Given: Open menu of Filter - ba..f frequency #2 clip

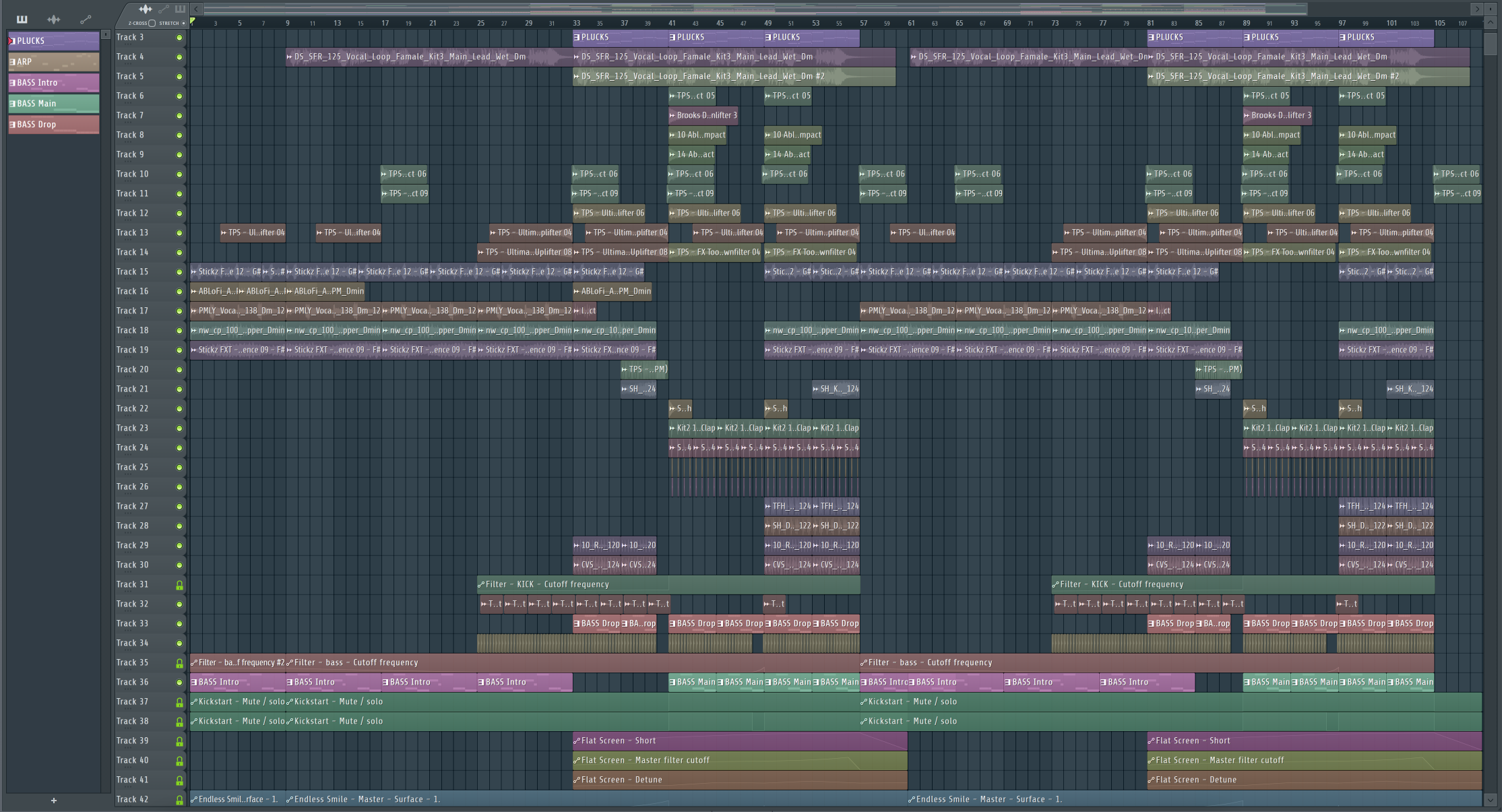Looking at the screenshot, I should tap(194, 662).
